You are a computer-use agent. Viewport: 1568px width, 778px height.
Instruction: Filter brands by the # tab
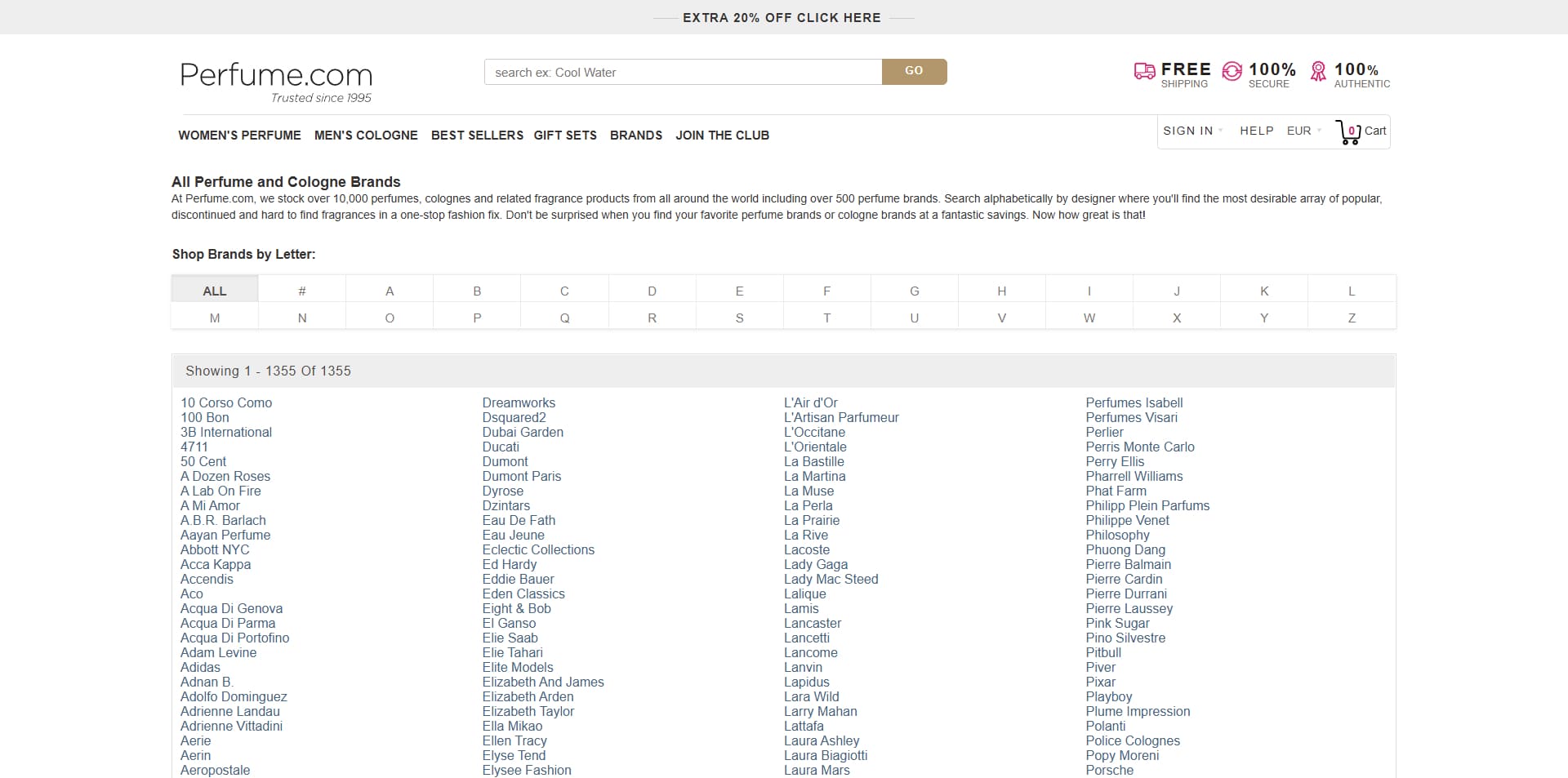(302, 291)
